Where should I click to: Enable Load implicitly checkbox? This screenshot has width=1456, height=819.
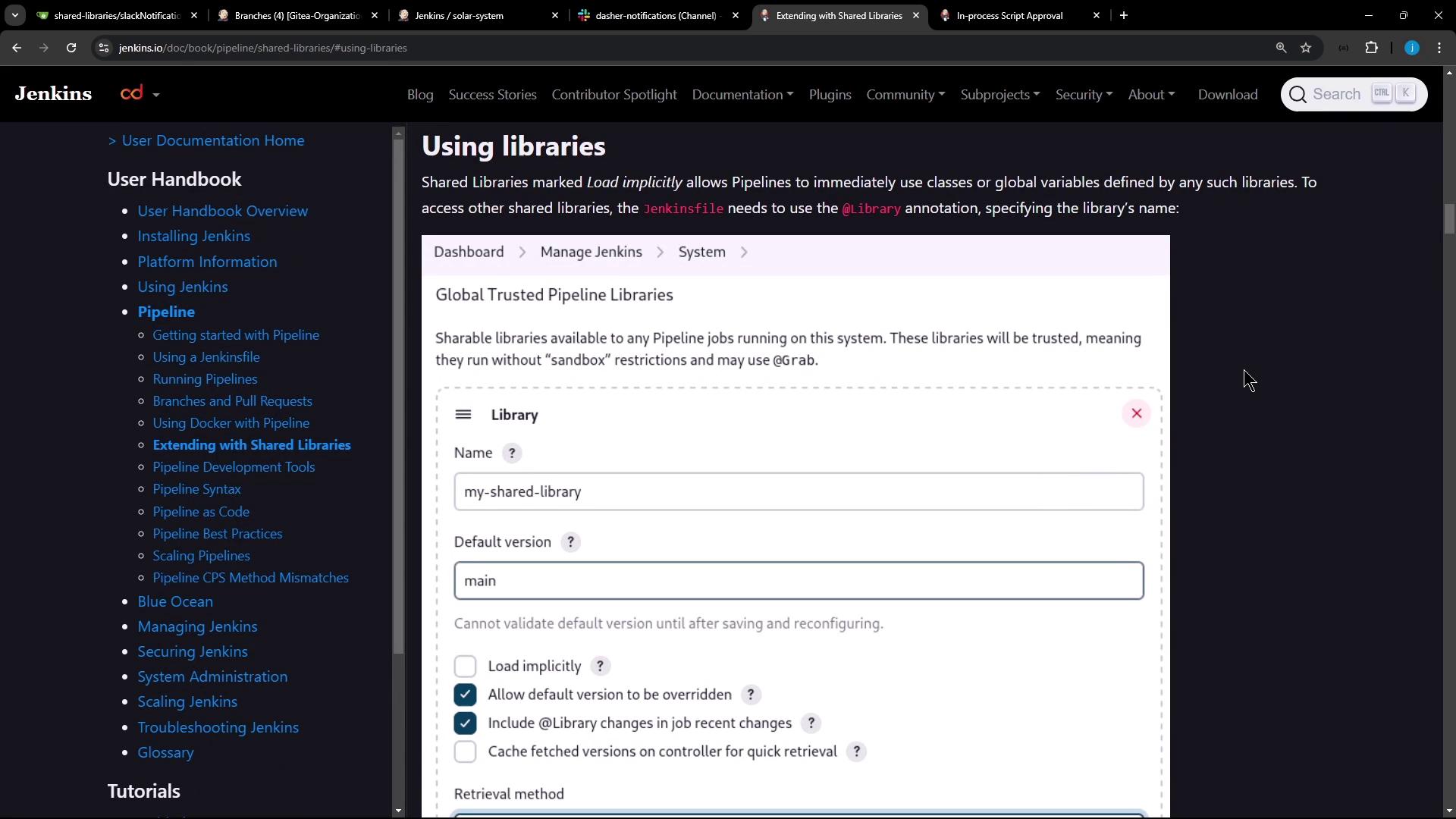tap(465, 667)
